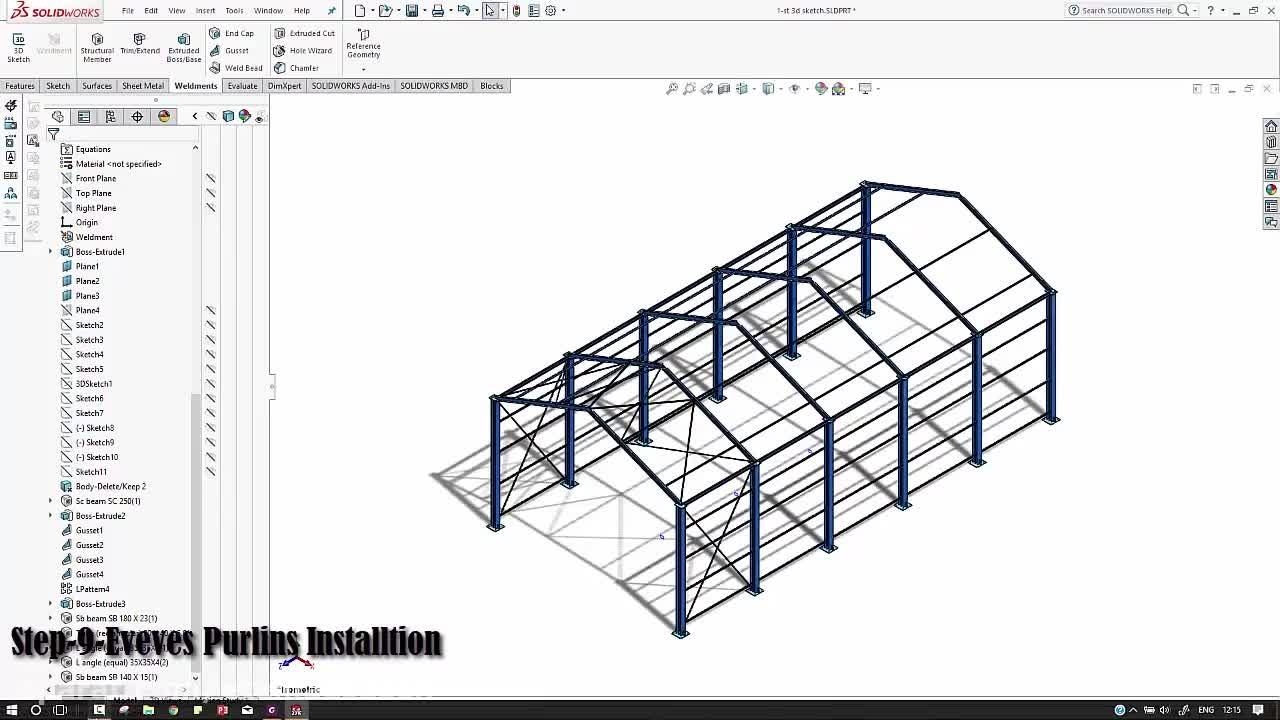Expand the Boss-Extrude2 tree item
1280x720 pixels.
tap(51, 516)
